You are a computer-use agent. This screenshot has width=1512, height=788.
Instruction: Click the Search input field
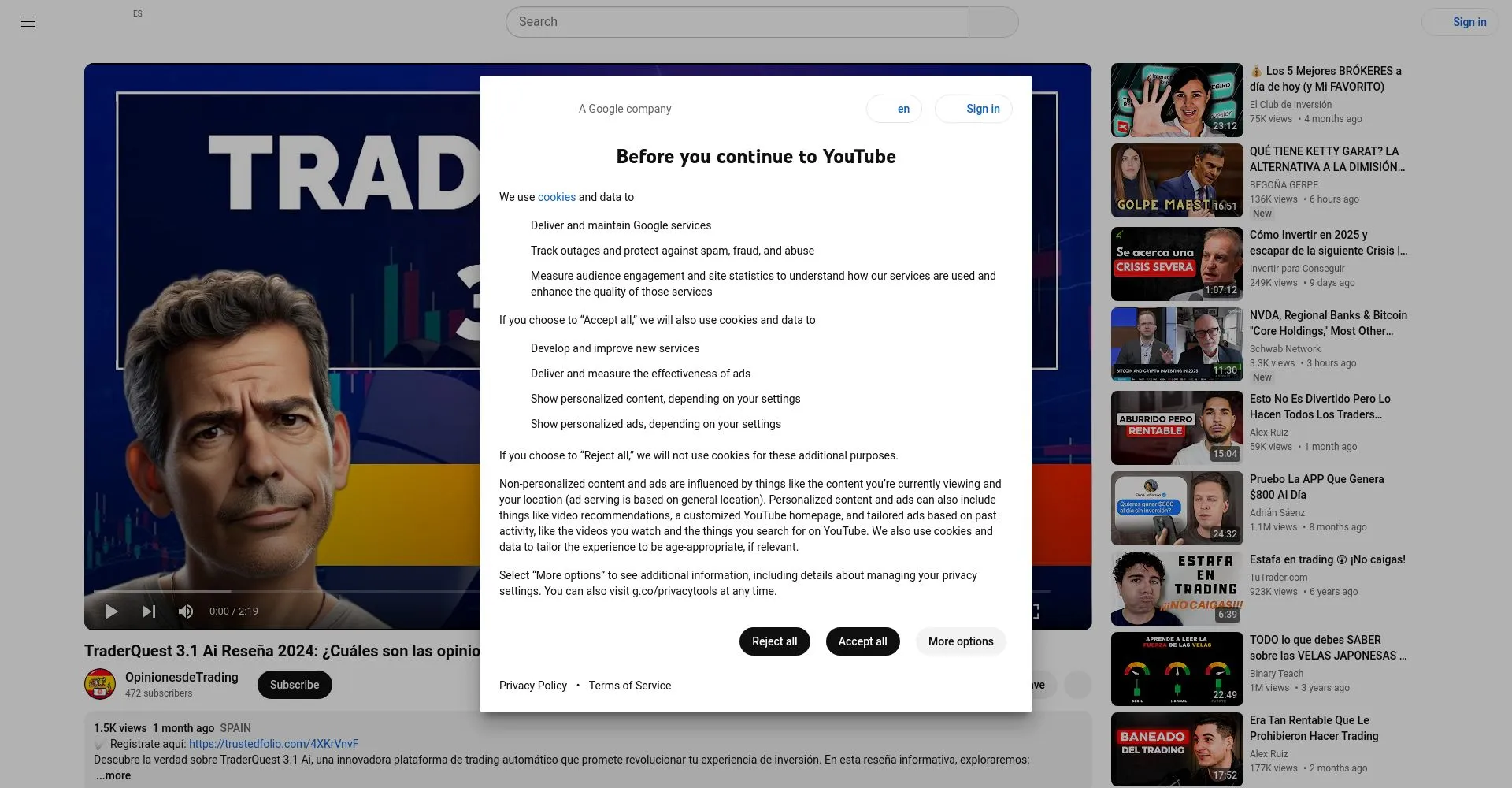737,22
